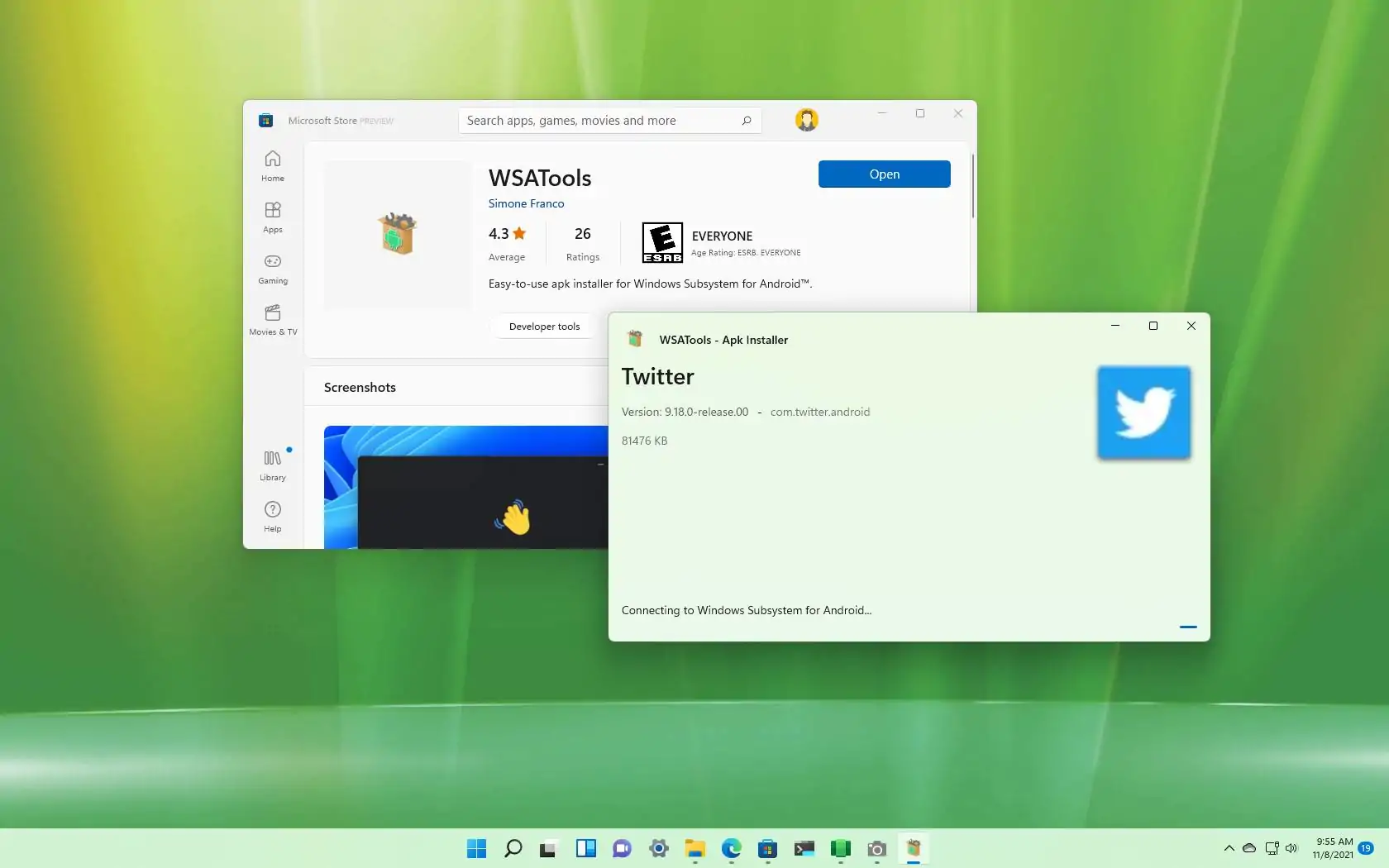
Task: Click the EVERYONE age rating text
Action: pos(722,236)
